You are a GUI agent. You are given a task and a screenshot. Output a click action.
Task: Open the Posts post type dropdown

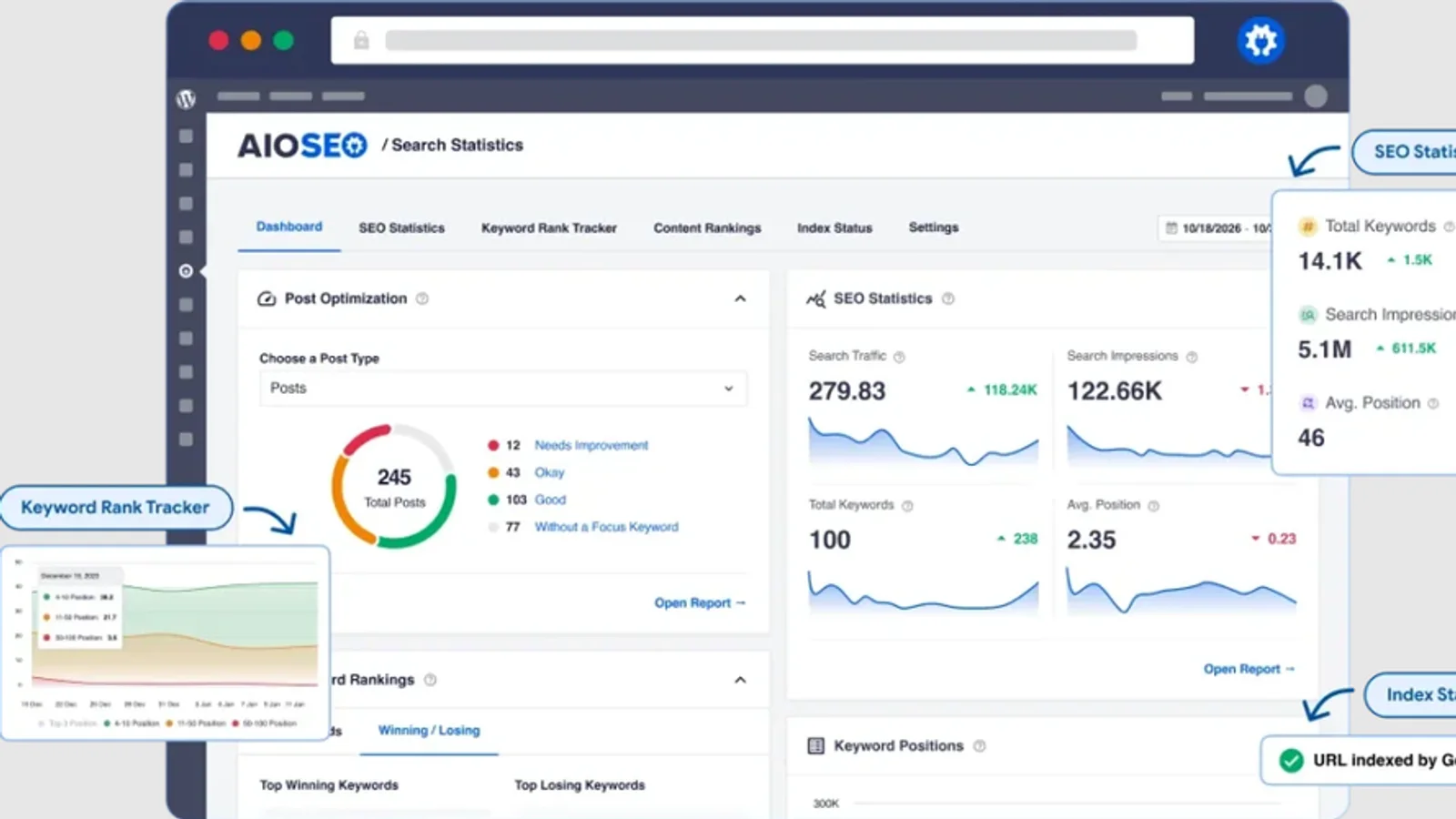click(502, 389)
